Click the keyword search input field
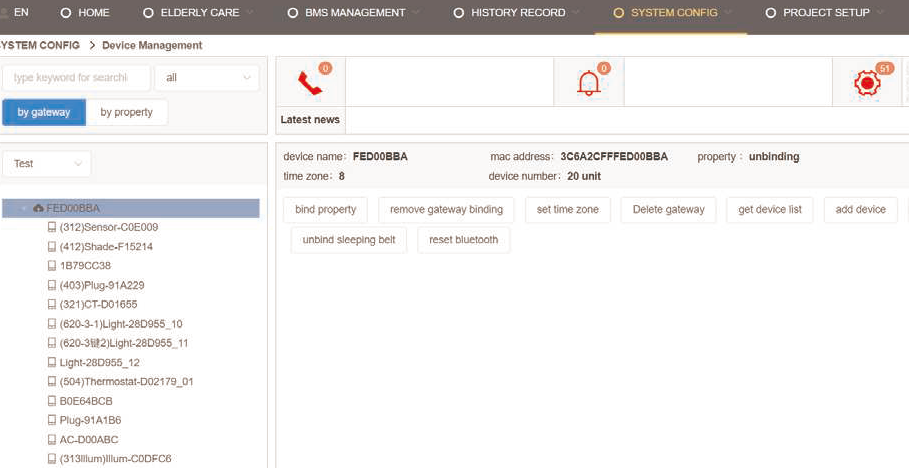909x468 pixels. [x=76, y=78]
